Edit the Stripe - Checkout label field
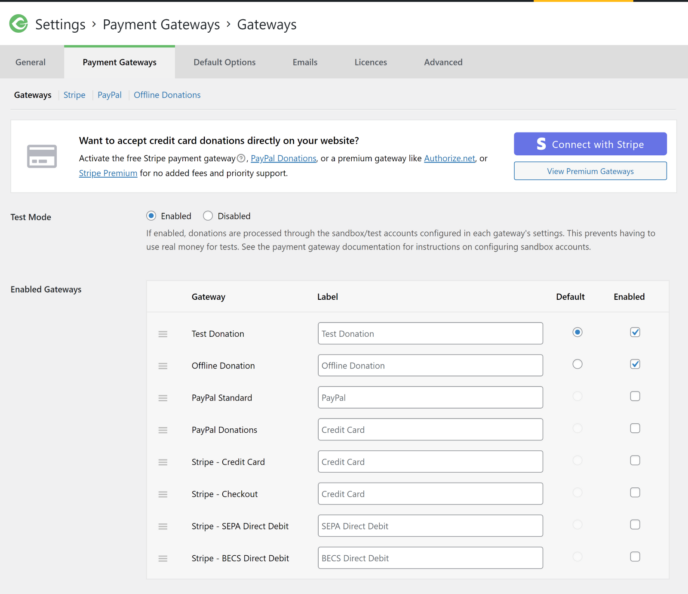Viewport: 688px width, 594px height. click(430, 494)
